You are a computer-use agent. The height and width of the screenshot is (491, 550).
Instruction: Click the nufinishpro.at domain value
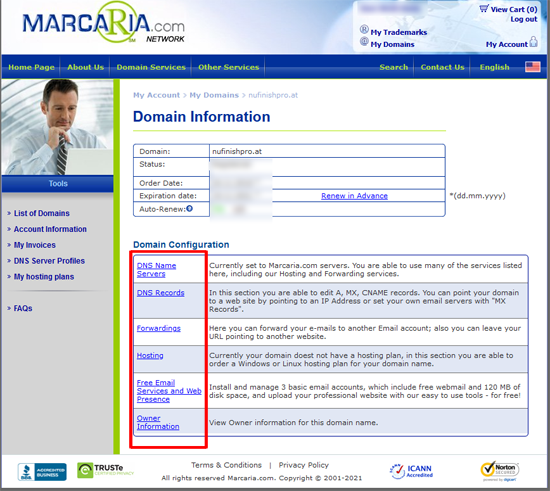tap(237, 152)
